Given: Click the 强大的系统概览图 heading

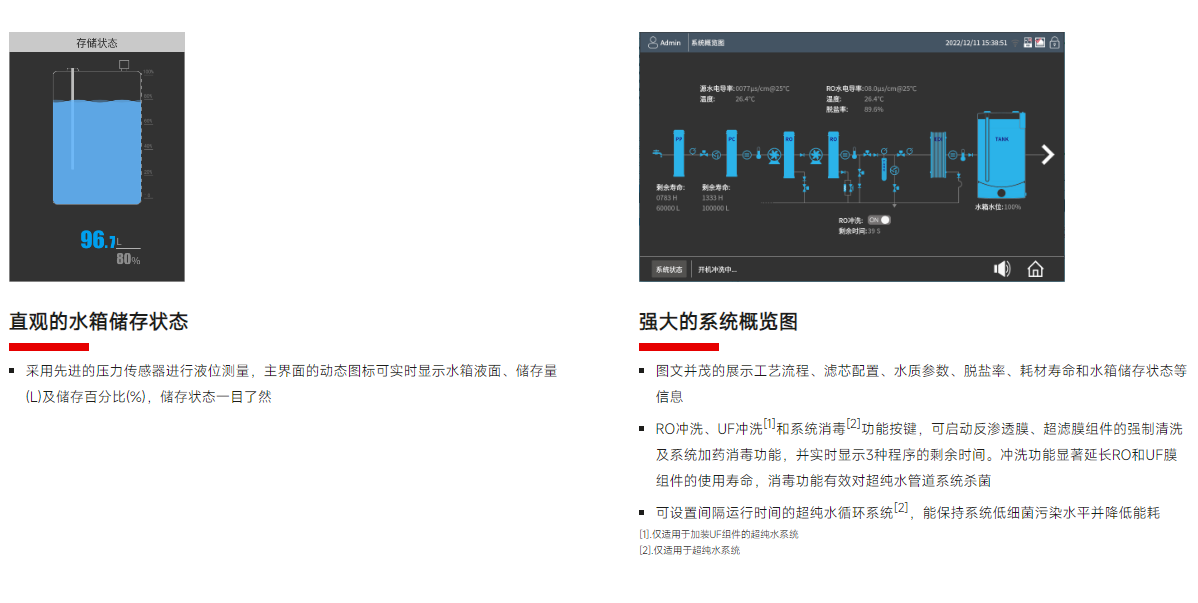Looking at the screenshot, I should (x=718, y=322).
